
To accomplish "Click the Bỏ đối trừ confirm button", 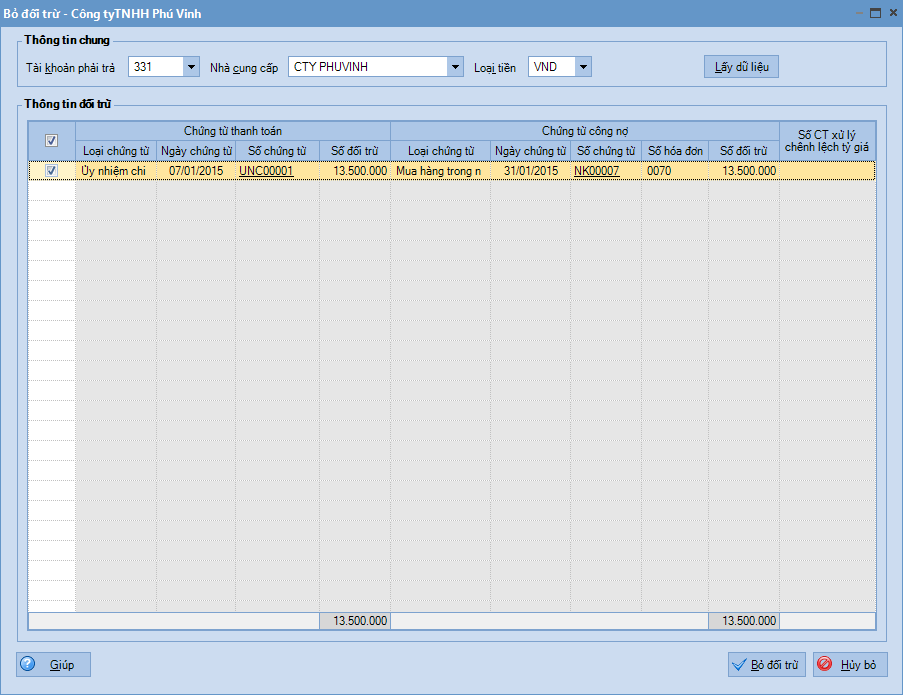I will pos(766,665).
